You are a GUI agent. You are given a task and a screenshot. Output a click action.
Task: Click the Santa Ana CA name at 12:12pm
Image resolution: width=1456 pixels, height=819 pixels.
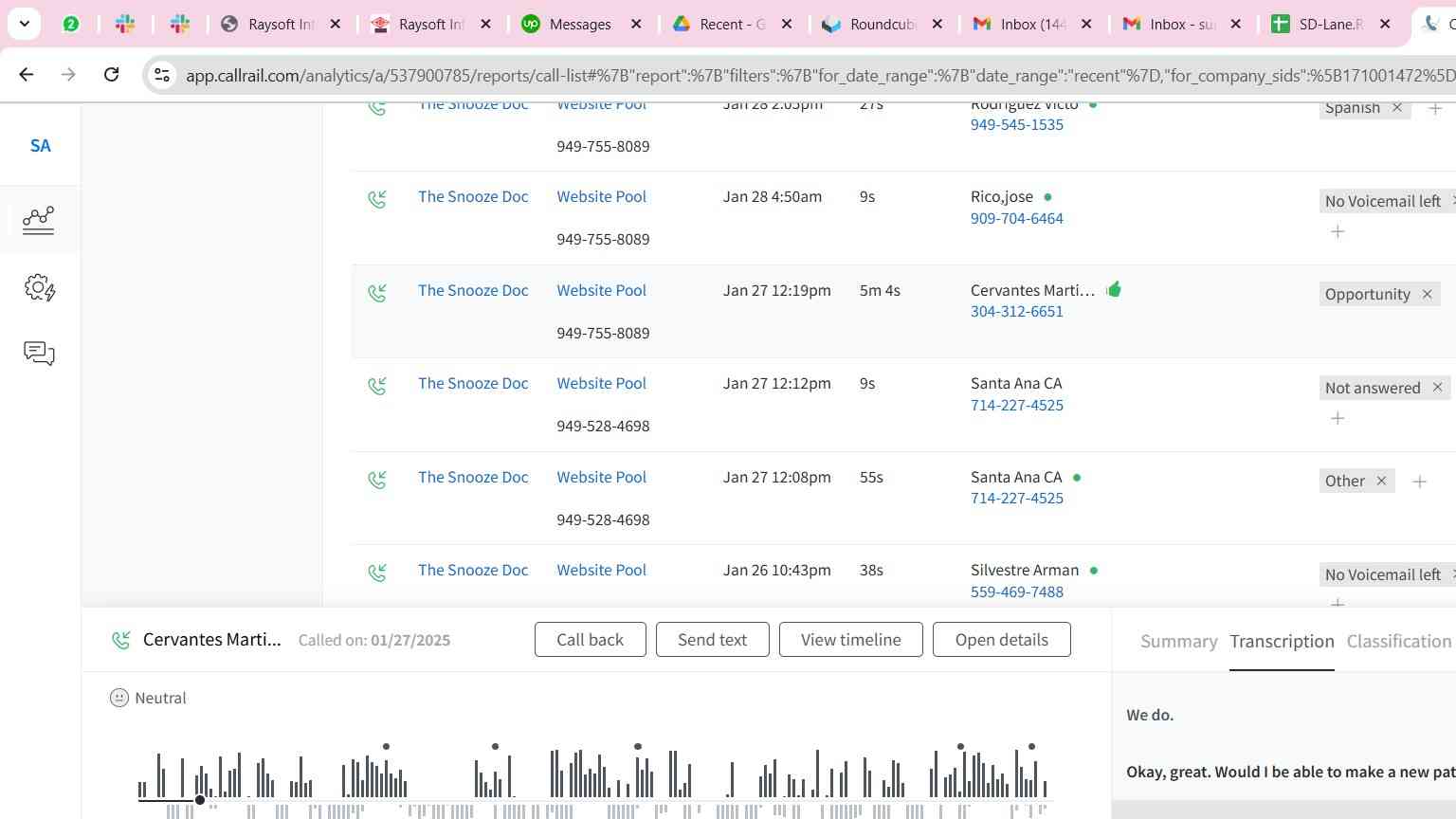[x=1016, y=383]
